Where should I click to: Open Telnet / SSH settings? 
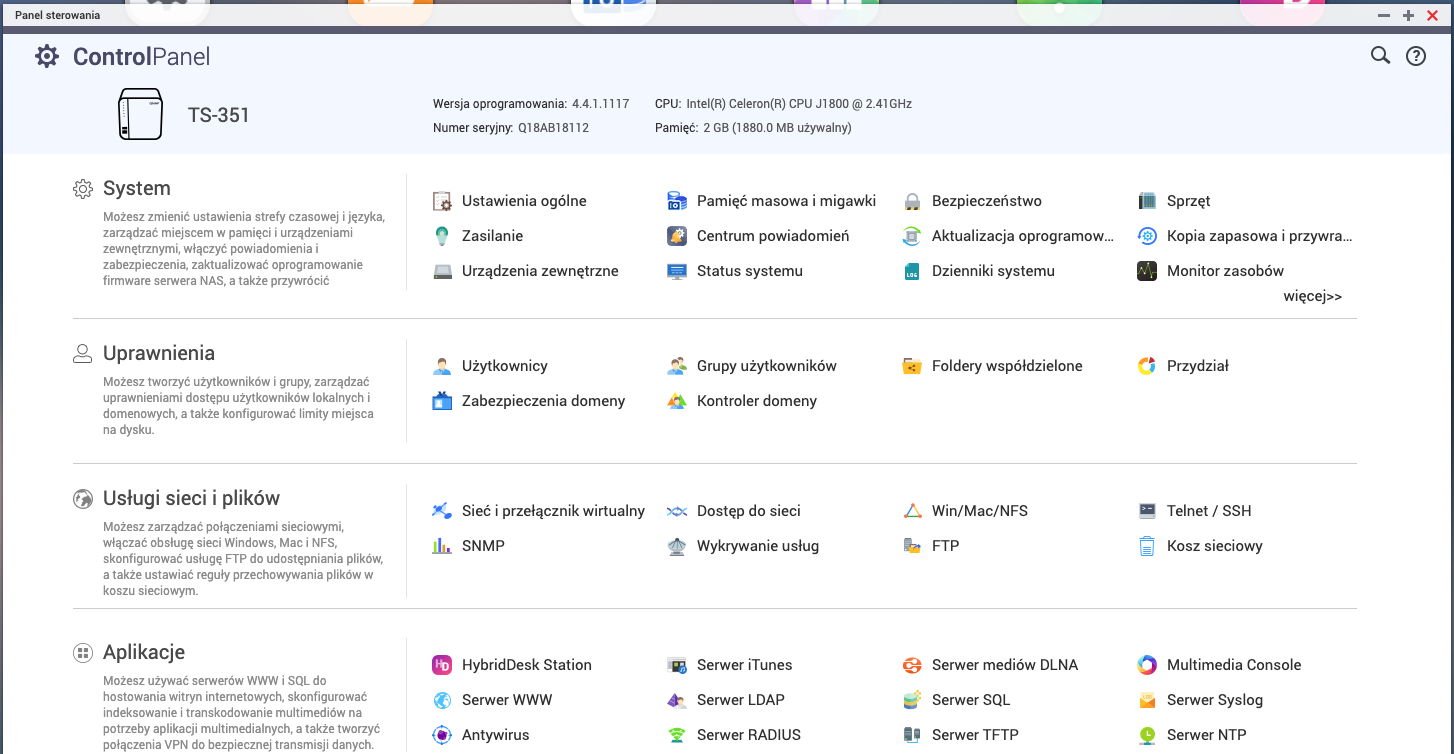pos(1208,511)
